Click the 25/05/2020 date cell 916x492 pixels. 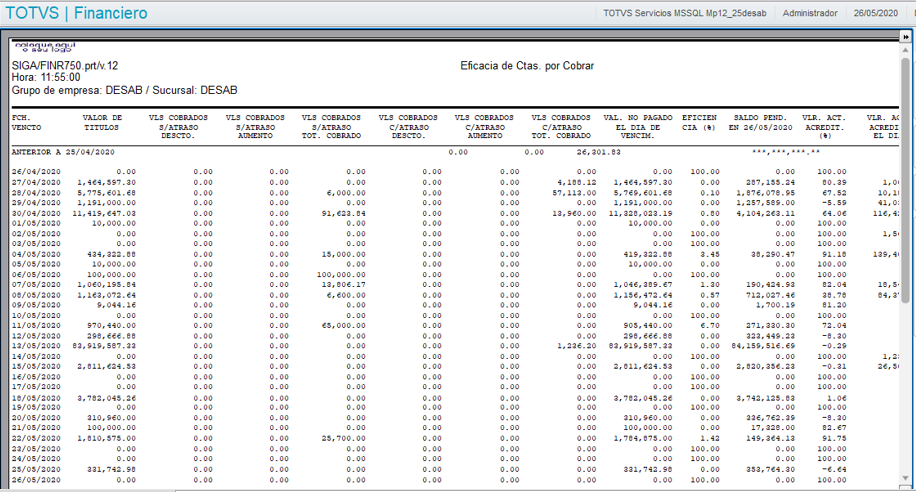tap(36, 469)
